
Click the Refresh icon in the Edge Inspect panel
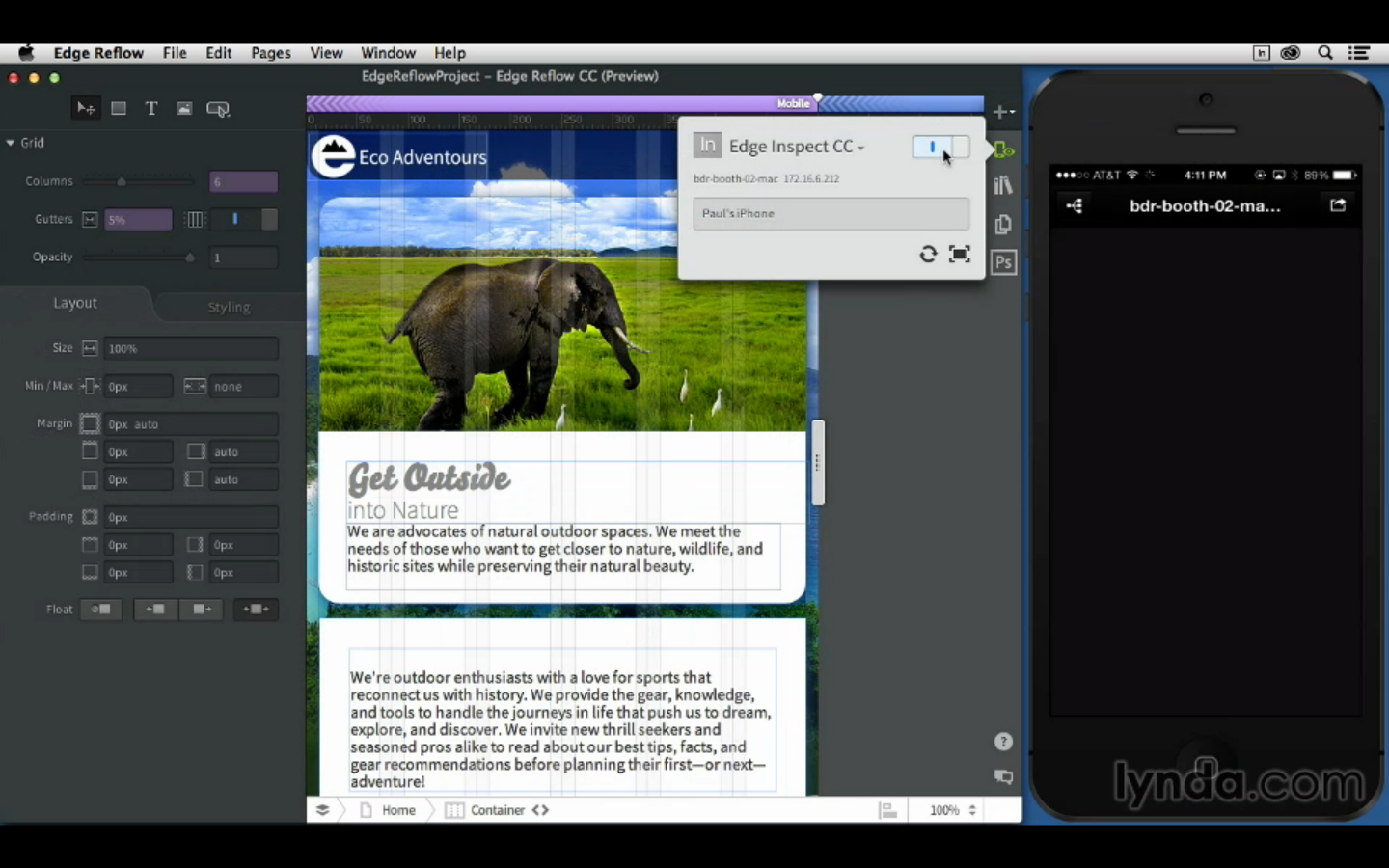(928, 254)
